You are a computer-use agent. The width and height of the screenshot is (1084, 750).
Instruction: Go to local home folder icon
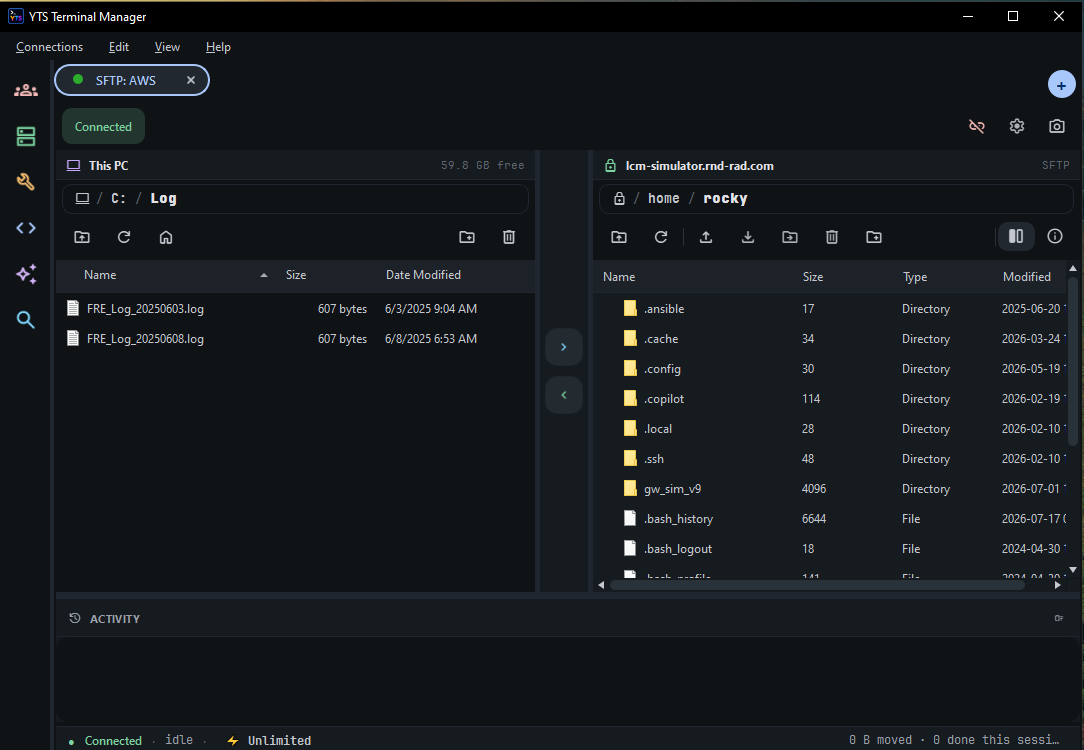coord(166,237)
